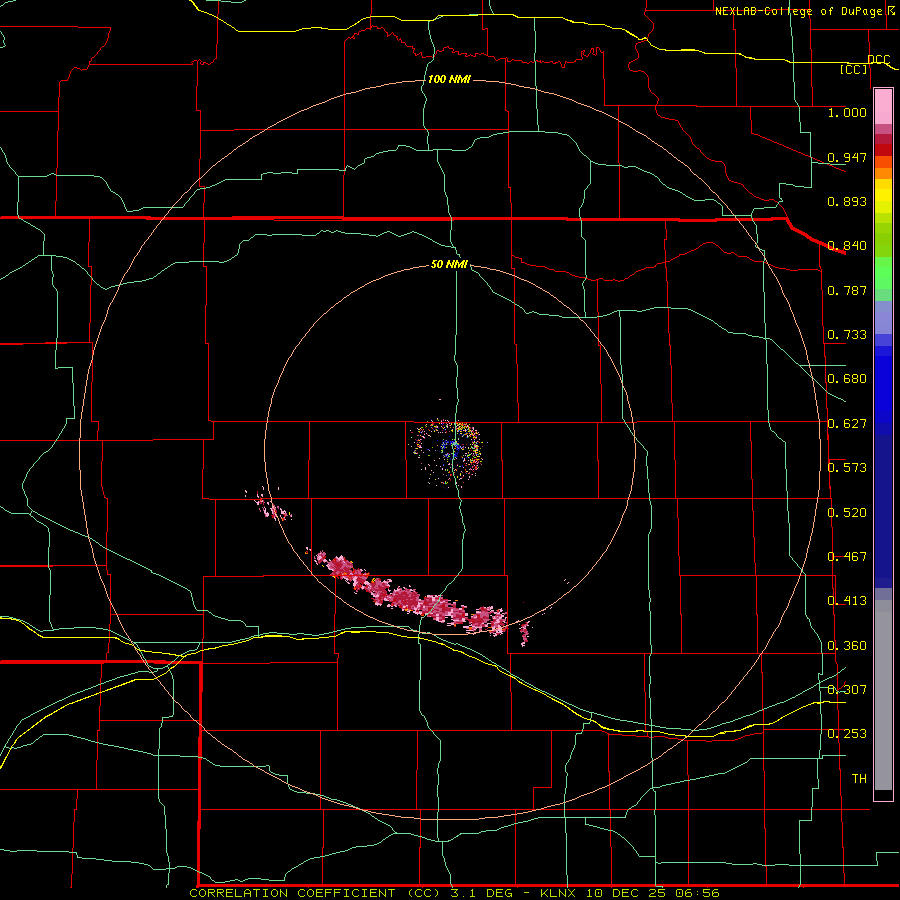
Task: Click the NEXLAB-College of DuPage header text
Action: [798, 11]
